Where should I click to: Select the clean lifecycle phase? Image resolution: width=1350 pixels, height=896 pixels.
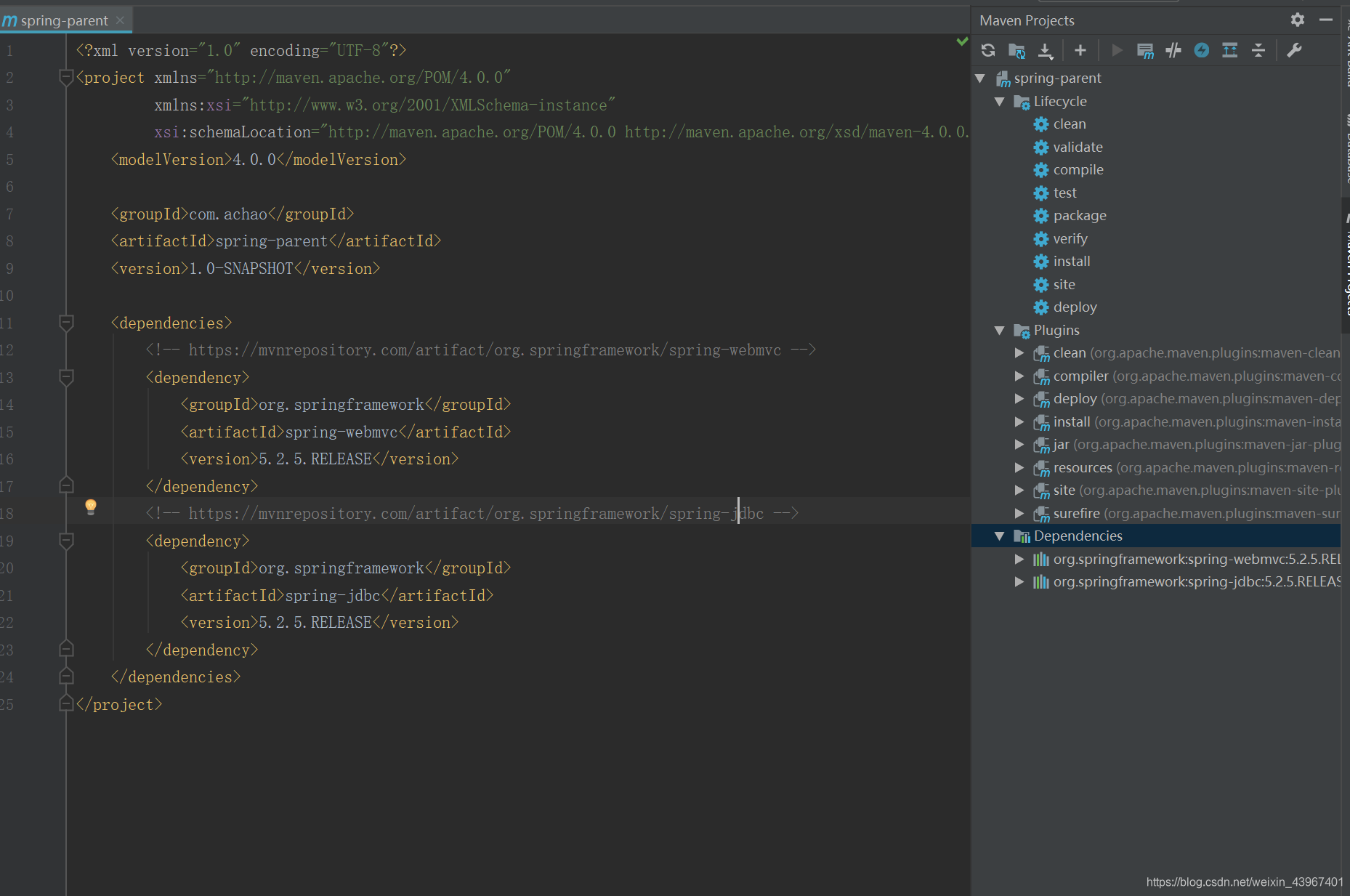(1155, 124)
